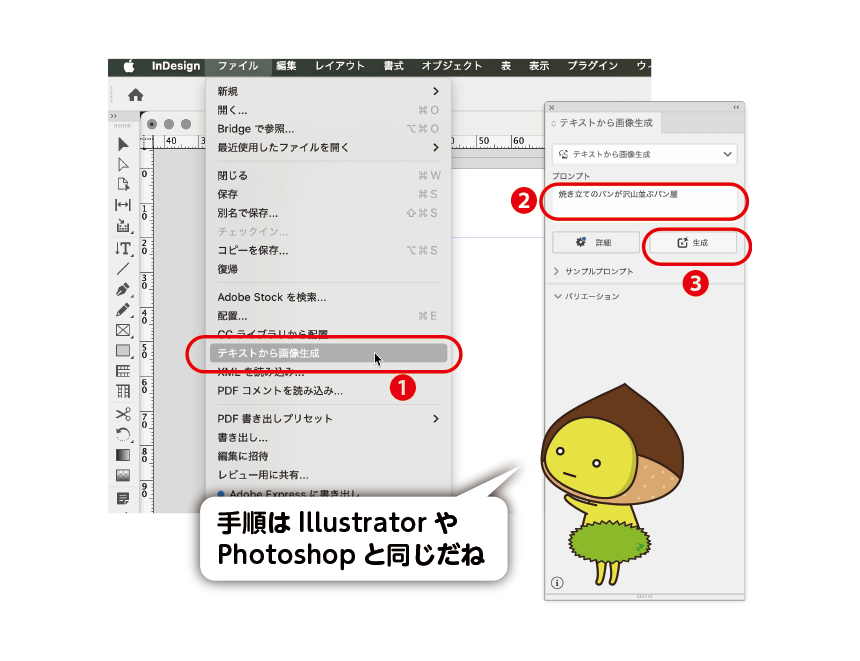This screenshot has width=860, height=661.
Task: Select the Direct Selection tool
Action: 123,164
